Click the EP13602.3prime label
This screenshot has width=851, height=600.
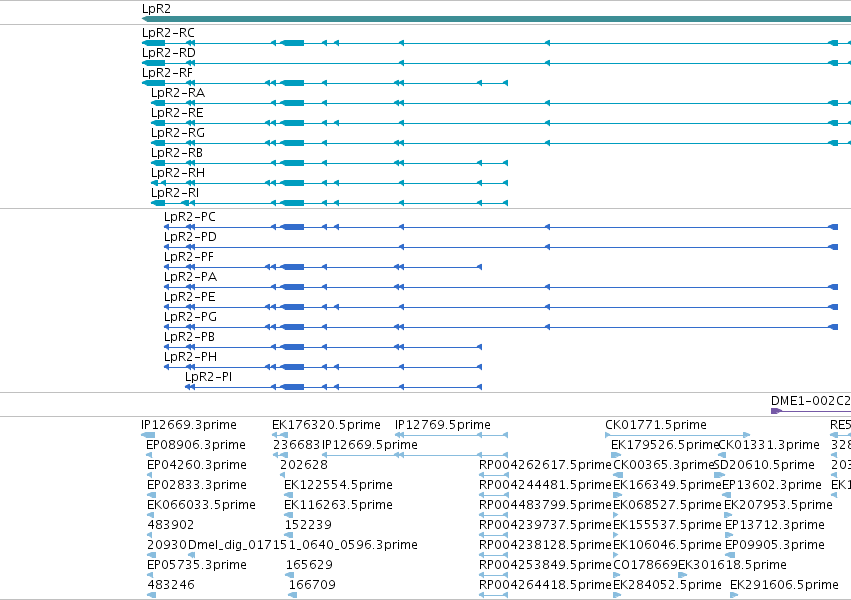[x=772, y=485]
